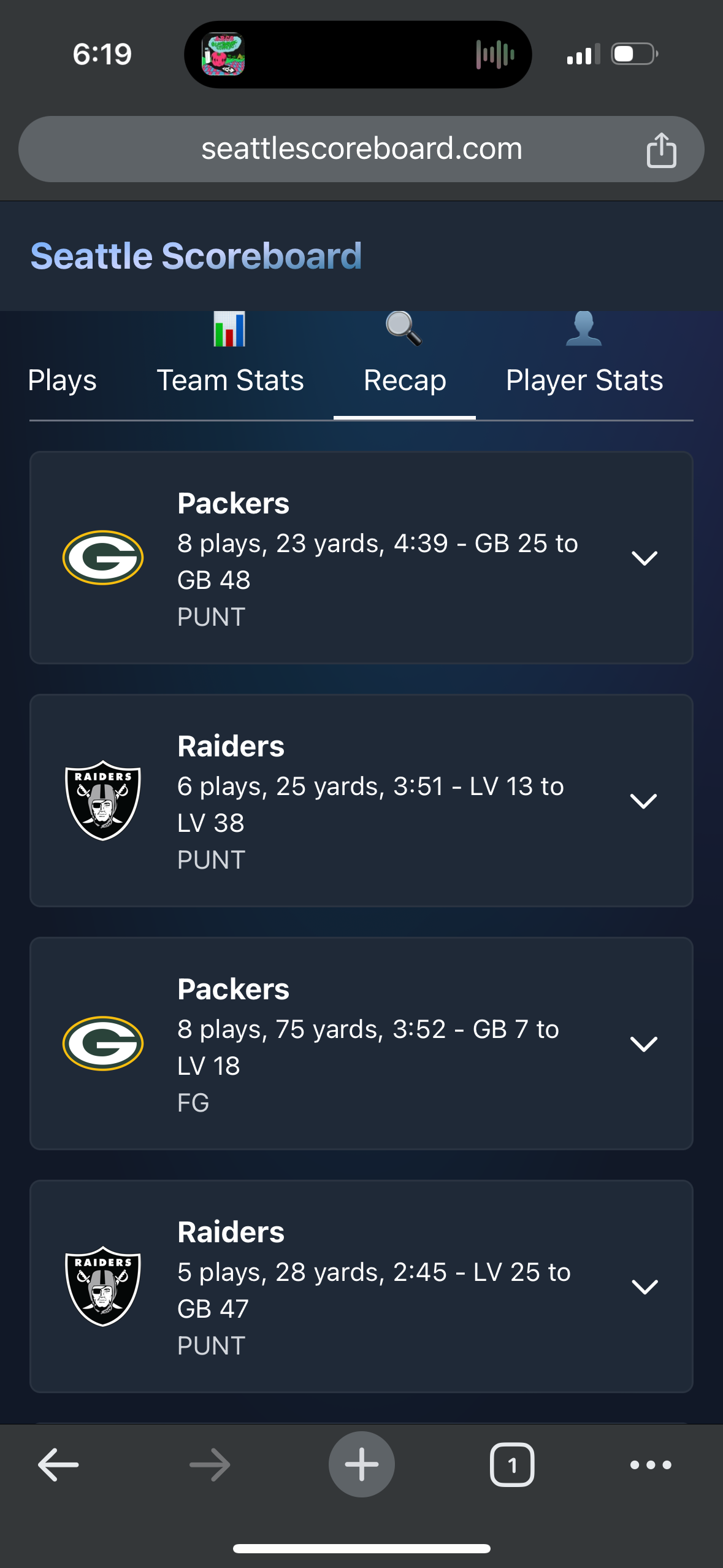Go back with the browser back arrow
This screenshot has width=723, height=1568.
point(58,1465)
